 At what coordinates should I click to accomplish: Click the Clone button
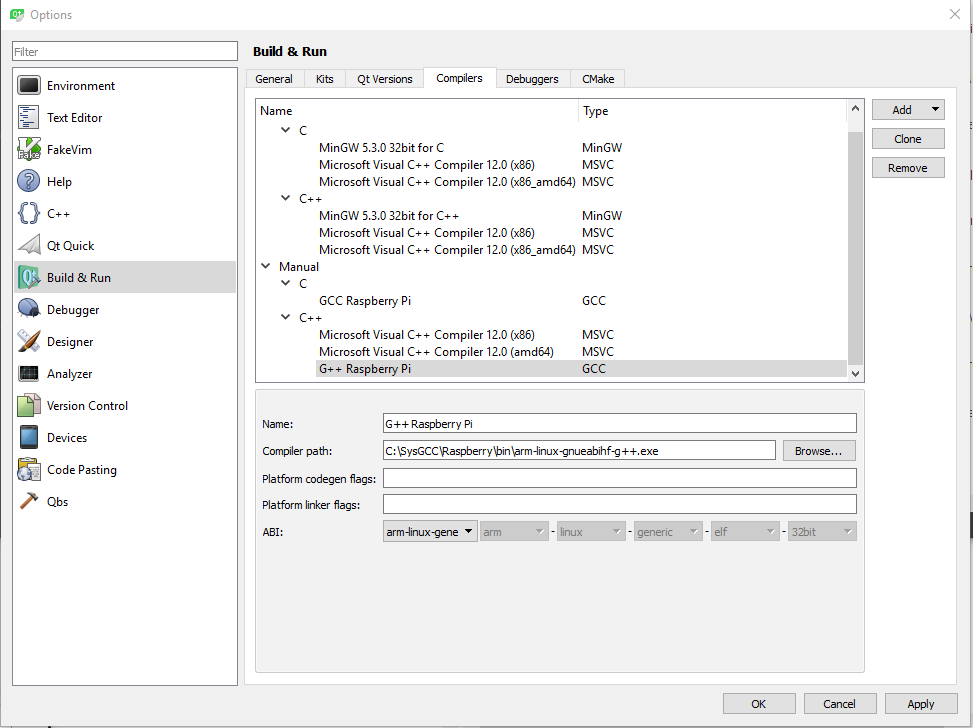908,139
